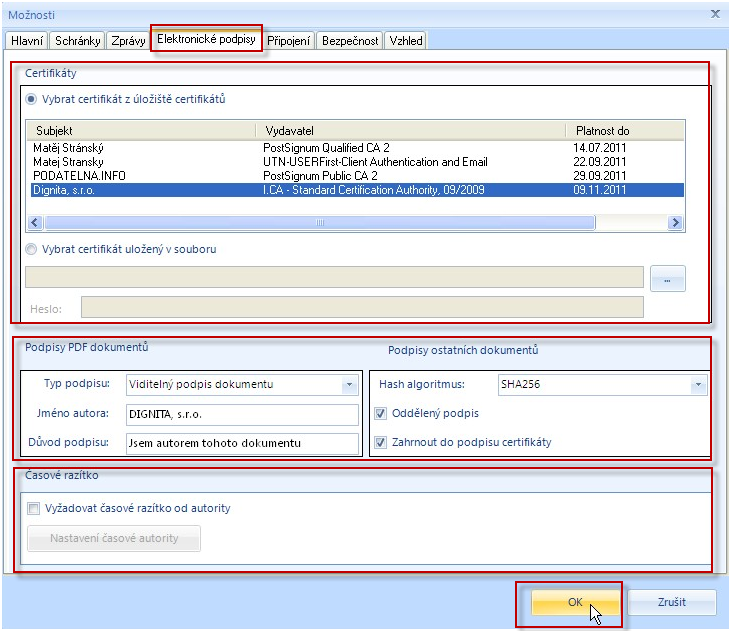The image size is (731, 631).
Task: Select radio 'Vybrat certifikát z úložiště certifikátů'
Action: (31, 99)
